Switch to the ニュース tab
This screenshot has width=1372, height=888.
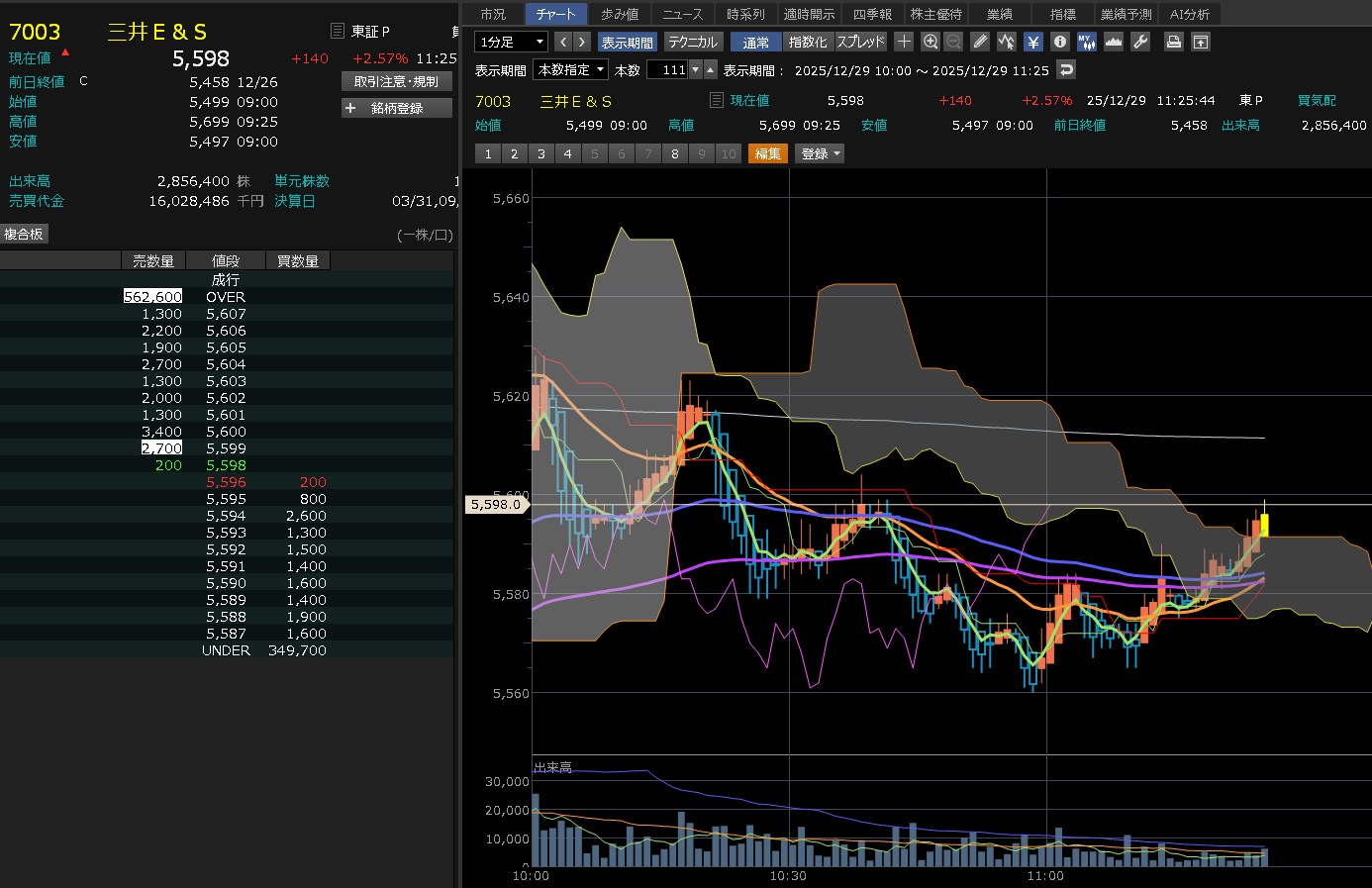pos(682,14)
